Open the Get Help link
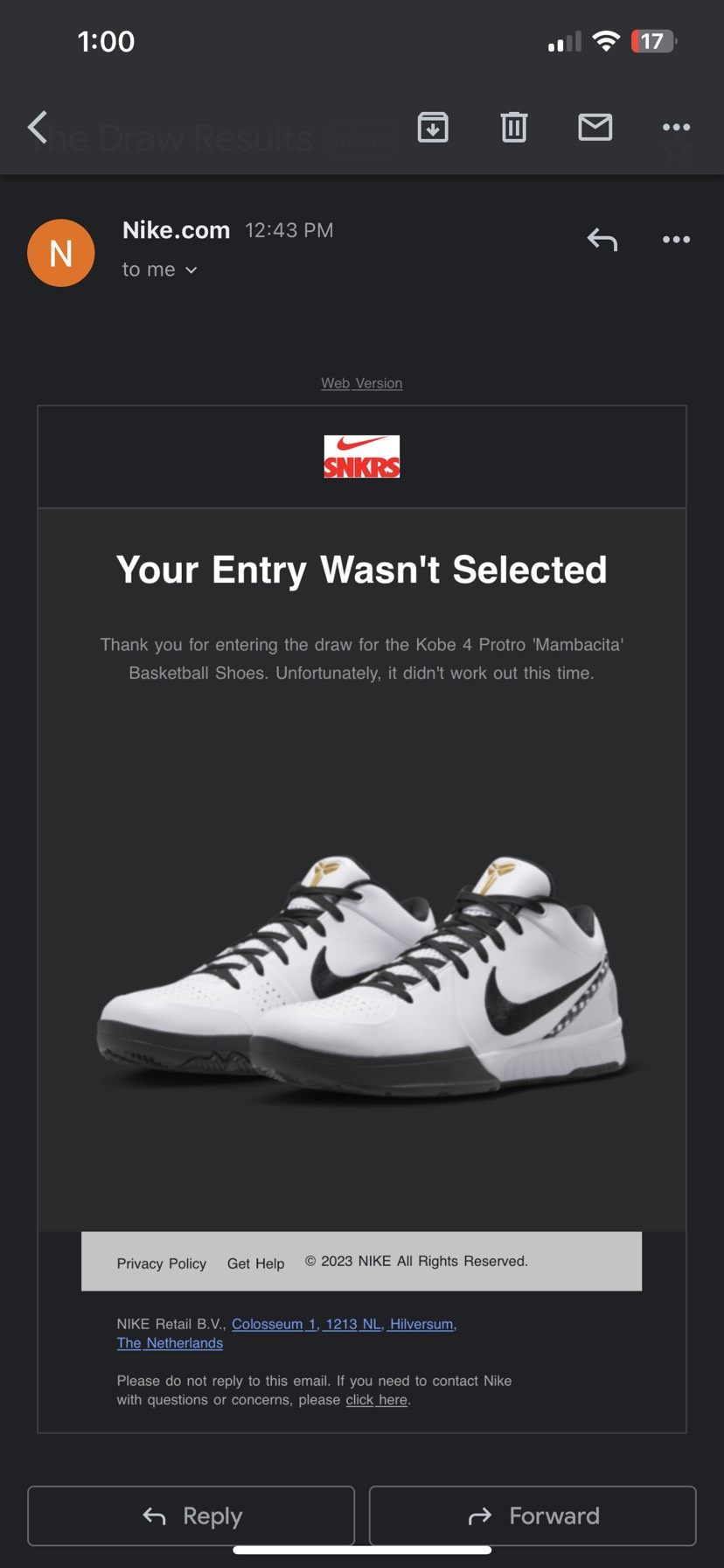Image resolution: width=724 pixels, height=1568 pixels. pos(256,1263)
